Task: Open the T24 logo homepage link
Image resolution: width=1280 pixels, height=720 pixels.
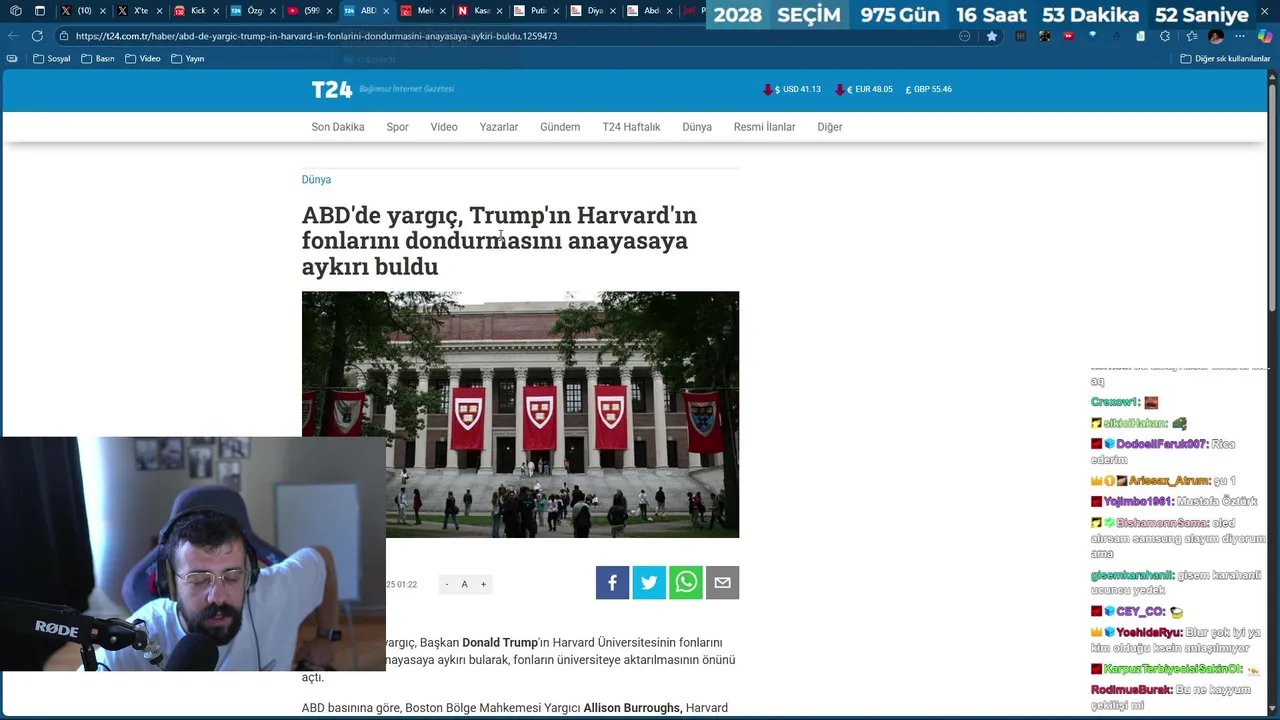Action: coord(332,89)
